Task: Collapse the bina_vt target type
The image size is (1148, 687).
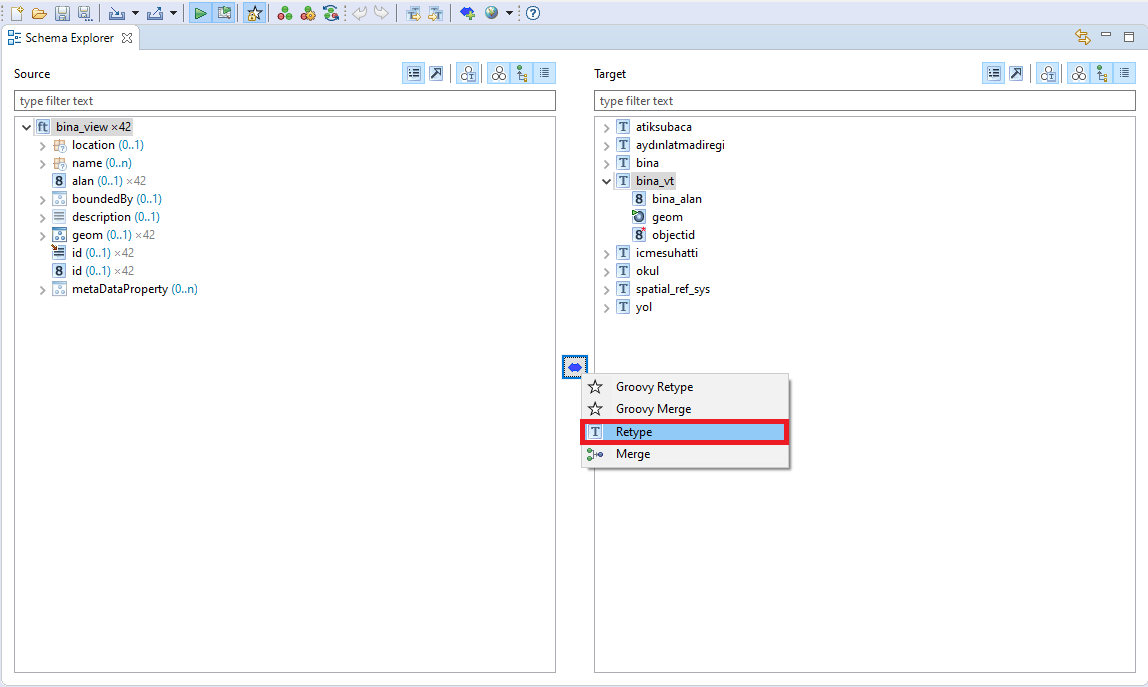Action: tap(606, 181)
